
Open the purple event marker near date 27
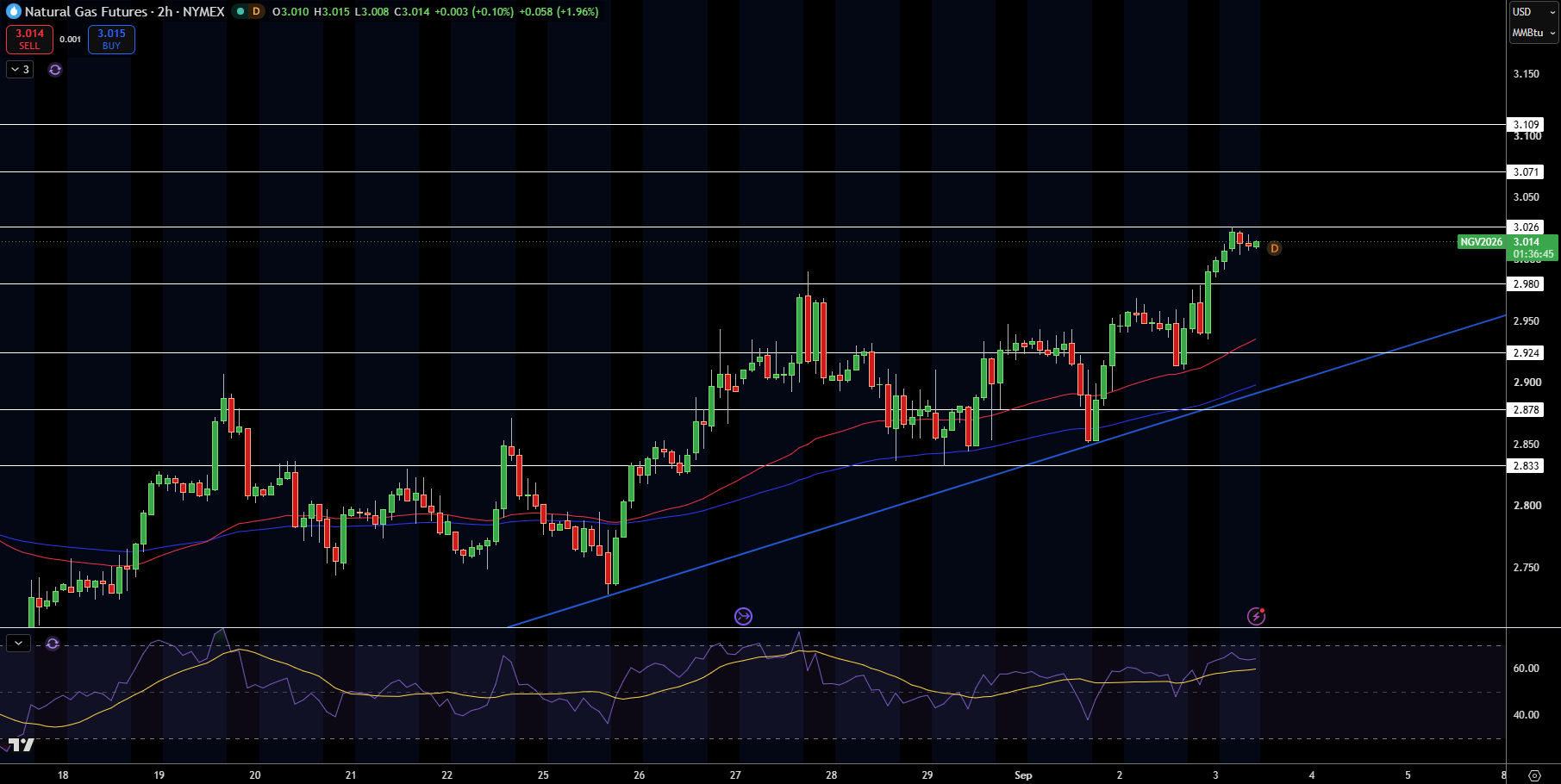(x=743, y=616)
